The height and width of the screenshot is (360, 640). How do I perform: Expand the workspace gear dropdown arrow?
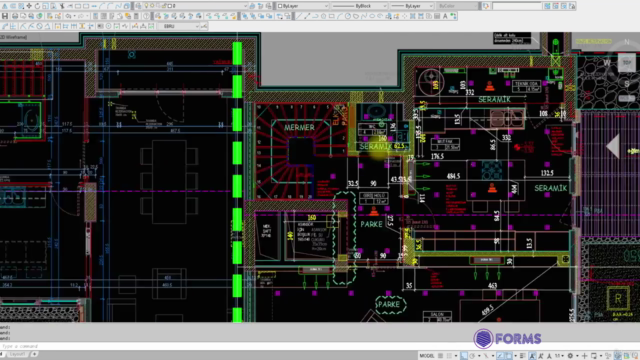coord(577,356)
